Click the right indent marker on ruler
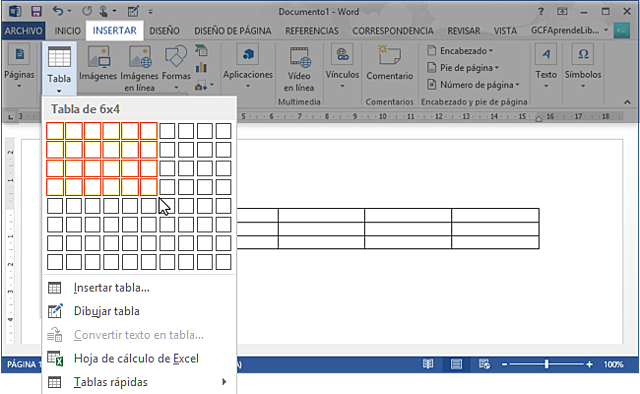 (539, 119)
